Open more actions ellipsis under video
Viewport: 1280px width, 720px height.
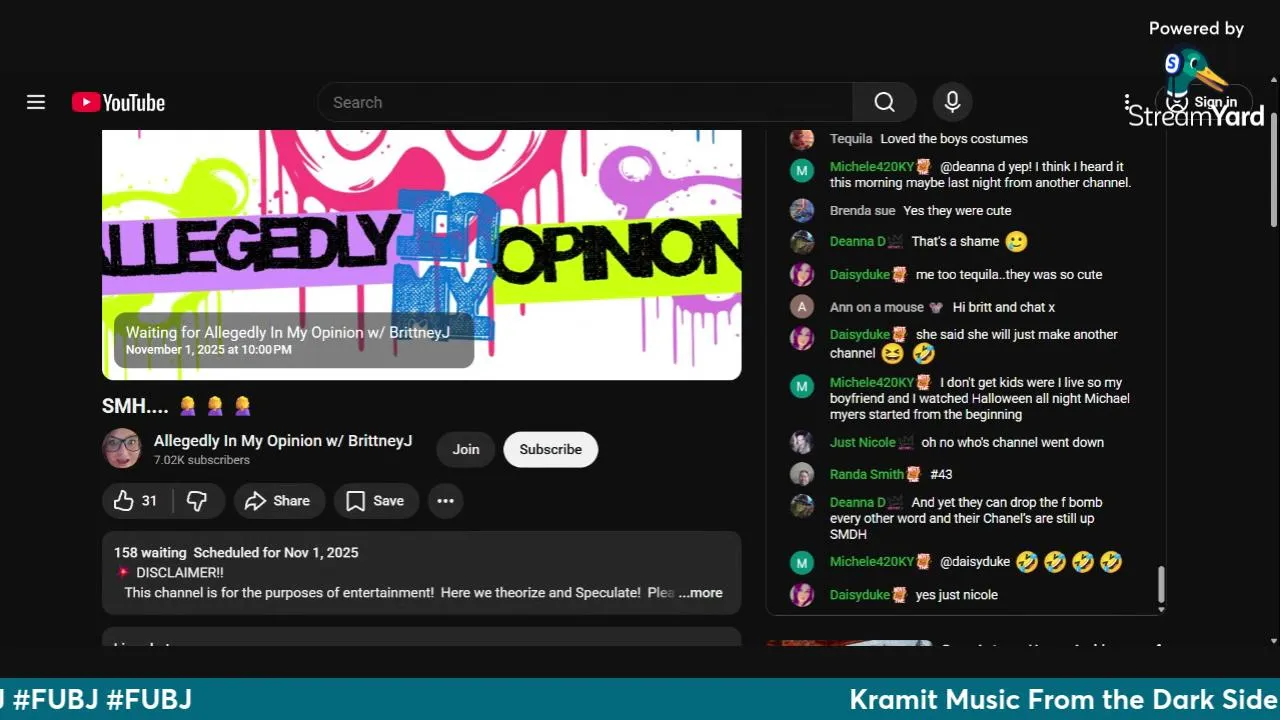[x=446, y=501]
